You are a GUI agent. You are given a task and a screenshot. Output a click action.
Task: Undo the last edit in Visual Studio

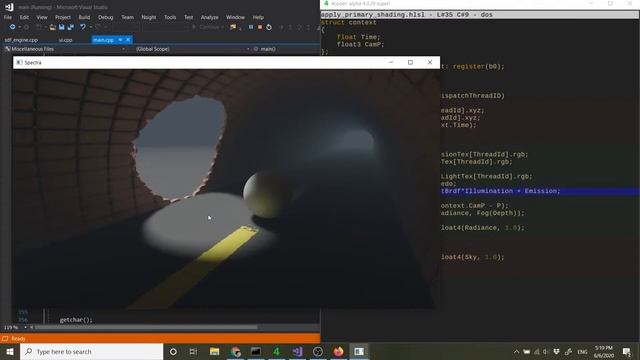[83, 27]
